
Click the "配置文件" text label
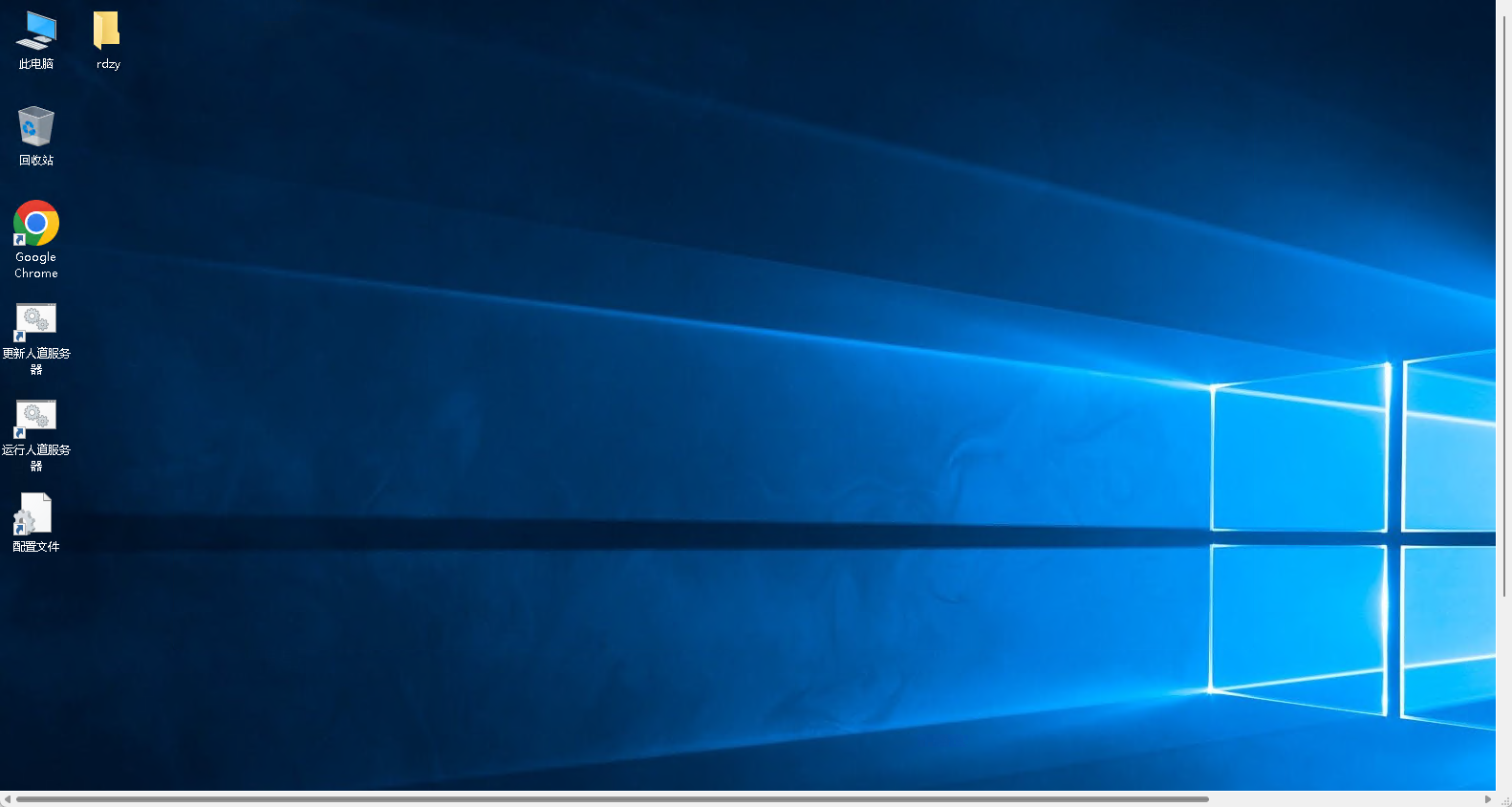click(x=36, y=547)
